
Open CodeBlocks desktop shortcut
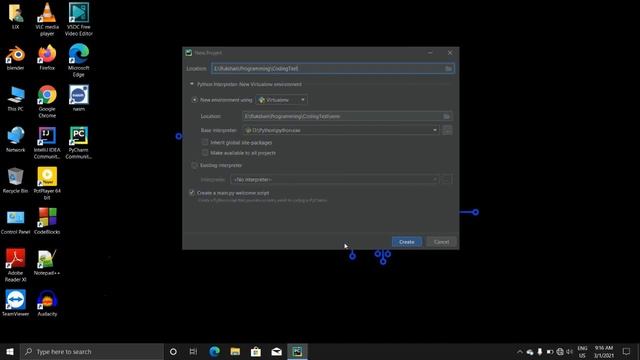tap(47, 221)
